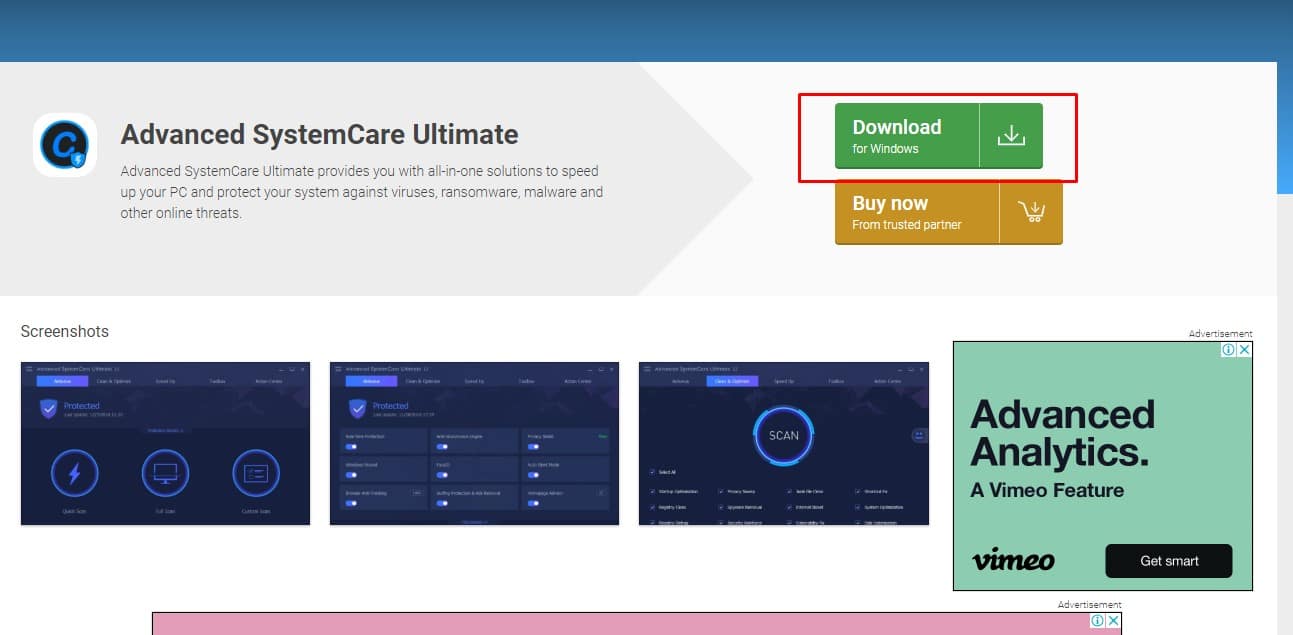Screen dimensions: 1293x635
Task: Click the Advanced SystemCare Ultimate title heading
Action: tap(319, 134)
